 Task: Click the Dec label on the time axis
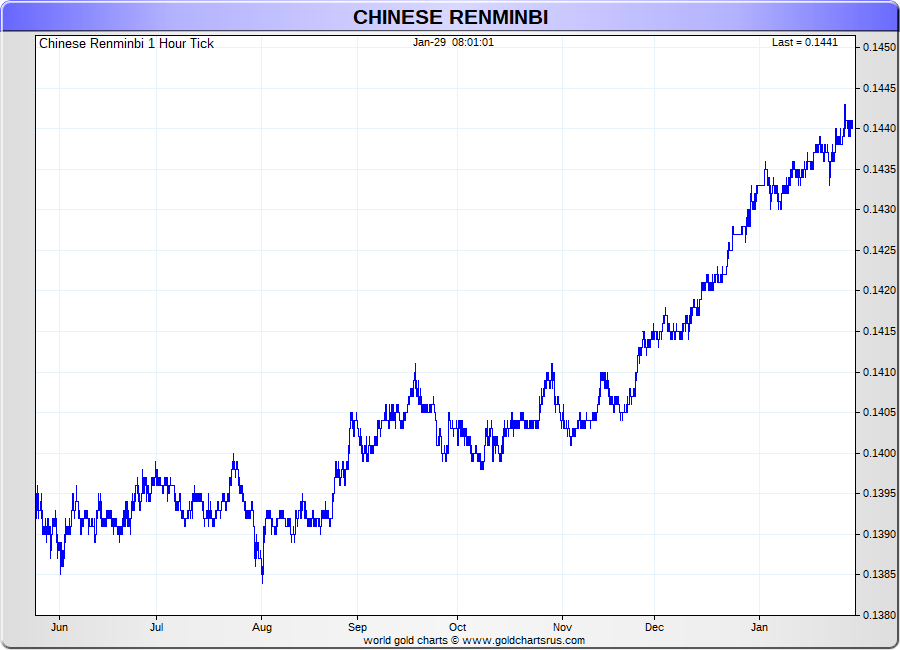tap(654, 628)
